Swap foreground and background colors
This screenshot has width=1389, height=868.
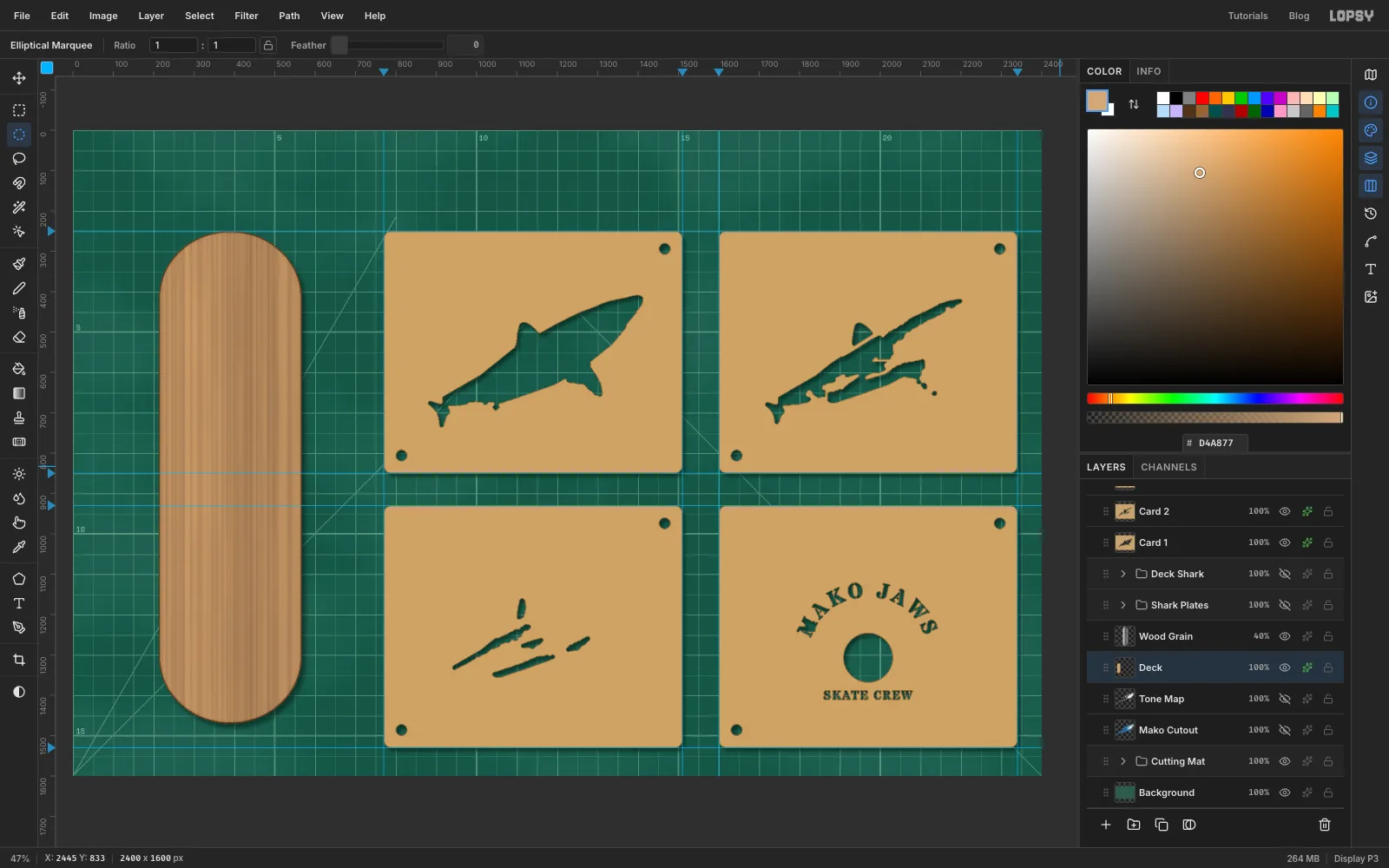[x=1134, y=104]
